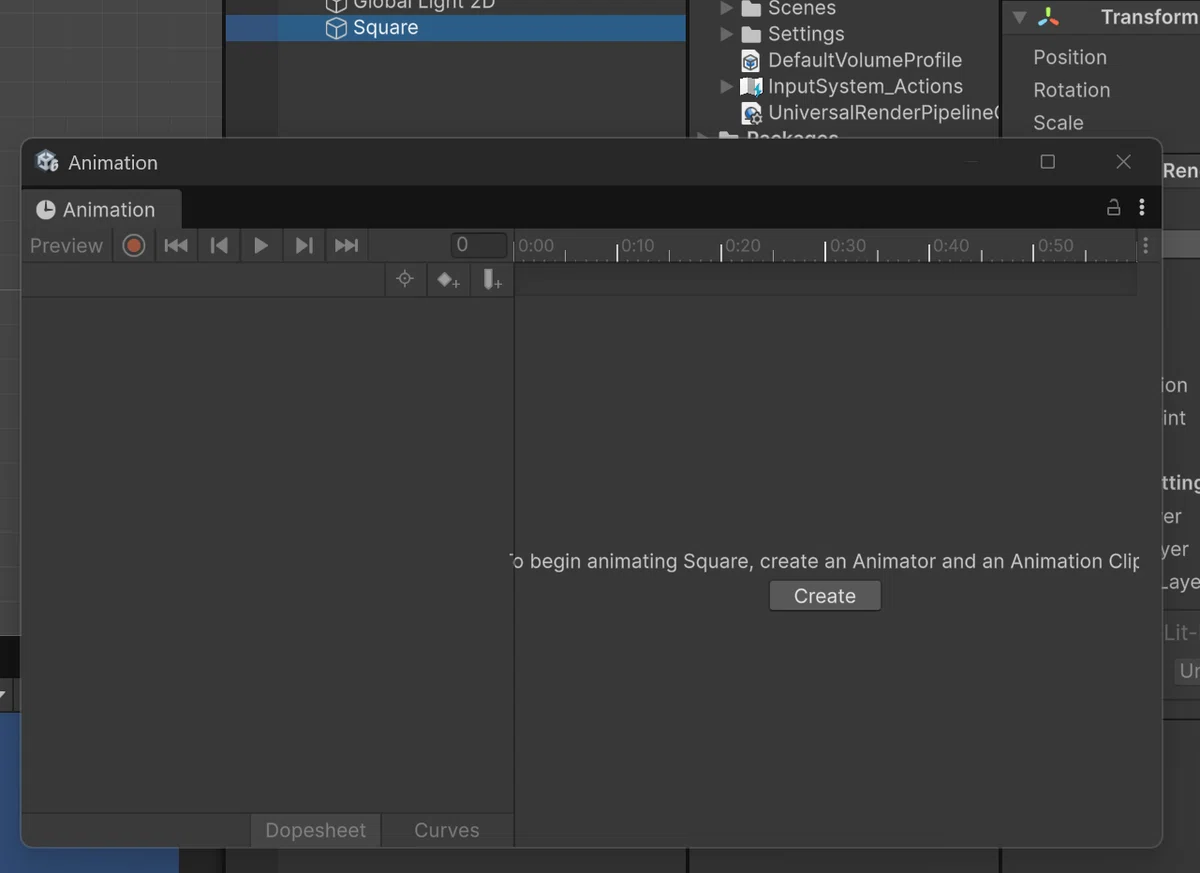Viewport: 1200px width, 873px height.
Task: Click Create to make an Animation Clip
Action: point(825,596)
